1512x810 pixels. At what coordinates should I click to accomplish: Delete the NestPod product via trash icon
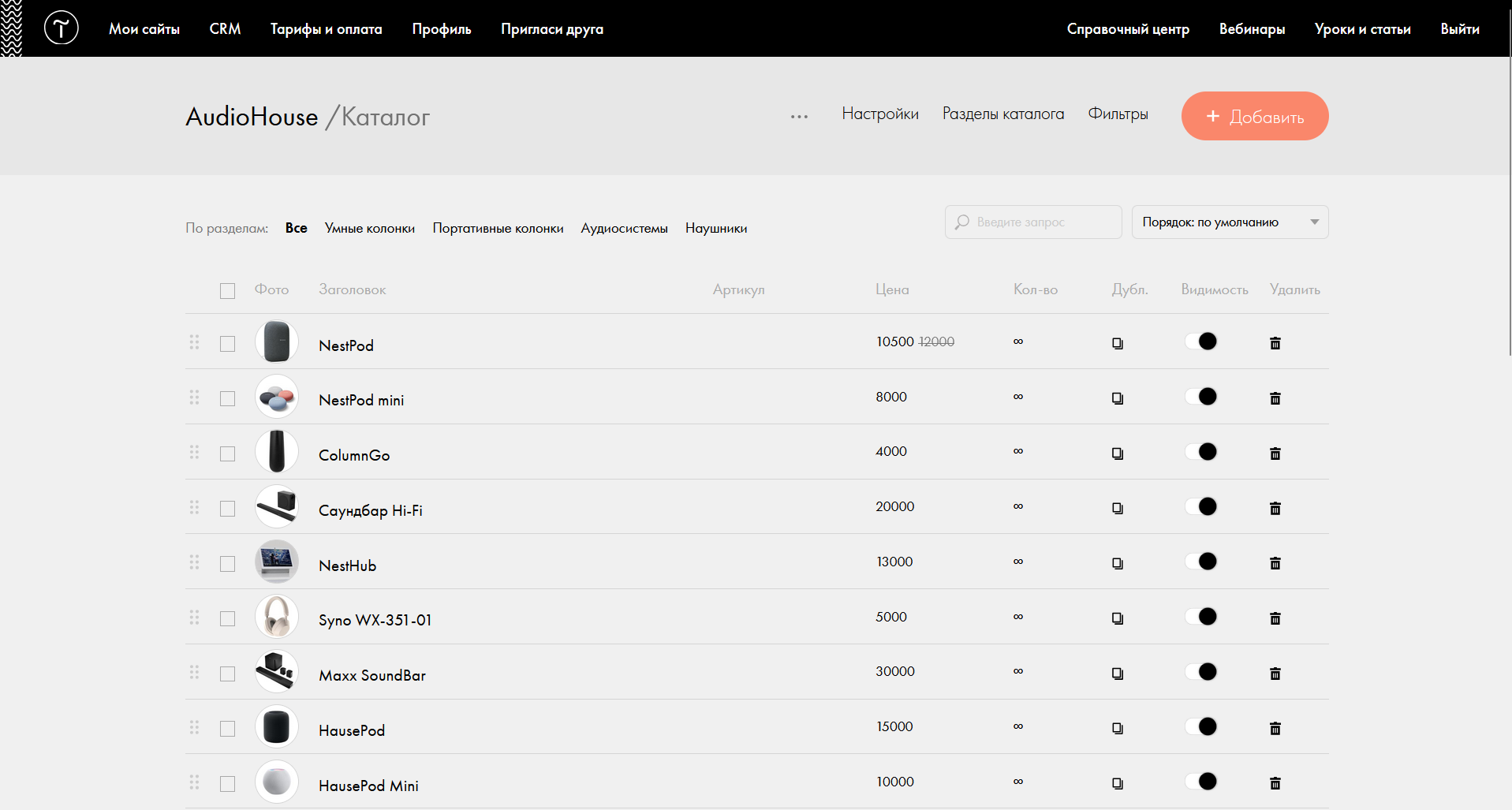click(x=1275, y=343)
